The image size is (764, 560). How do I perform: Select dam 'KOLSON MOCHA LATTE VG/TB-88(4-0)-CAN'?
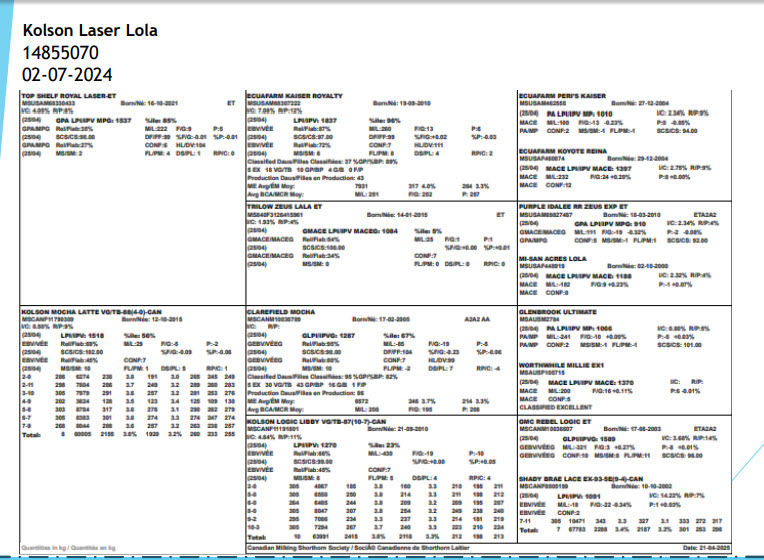point(92,312)
